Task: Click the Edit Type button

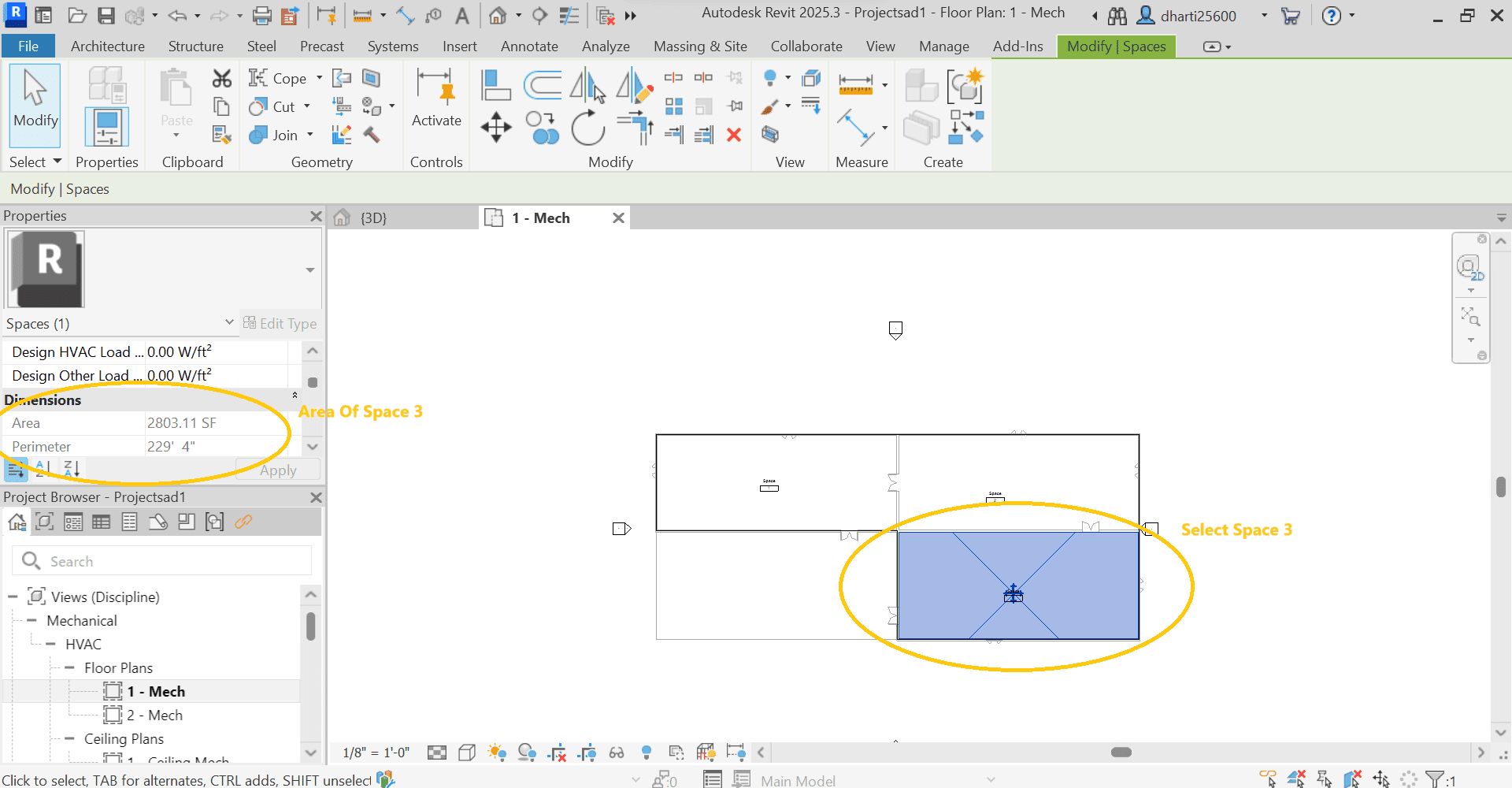Action: 281,323
